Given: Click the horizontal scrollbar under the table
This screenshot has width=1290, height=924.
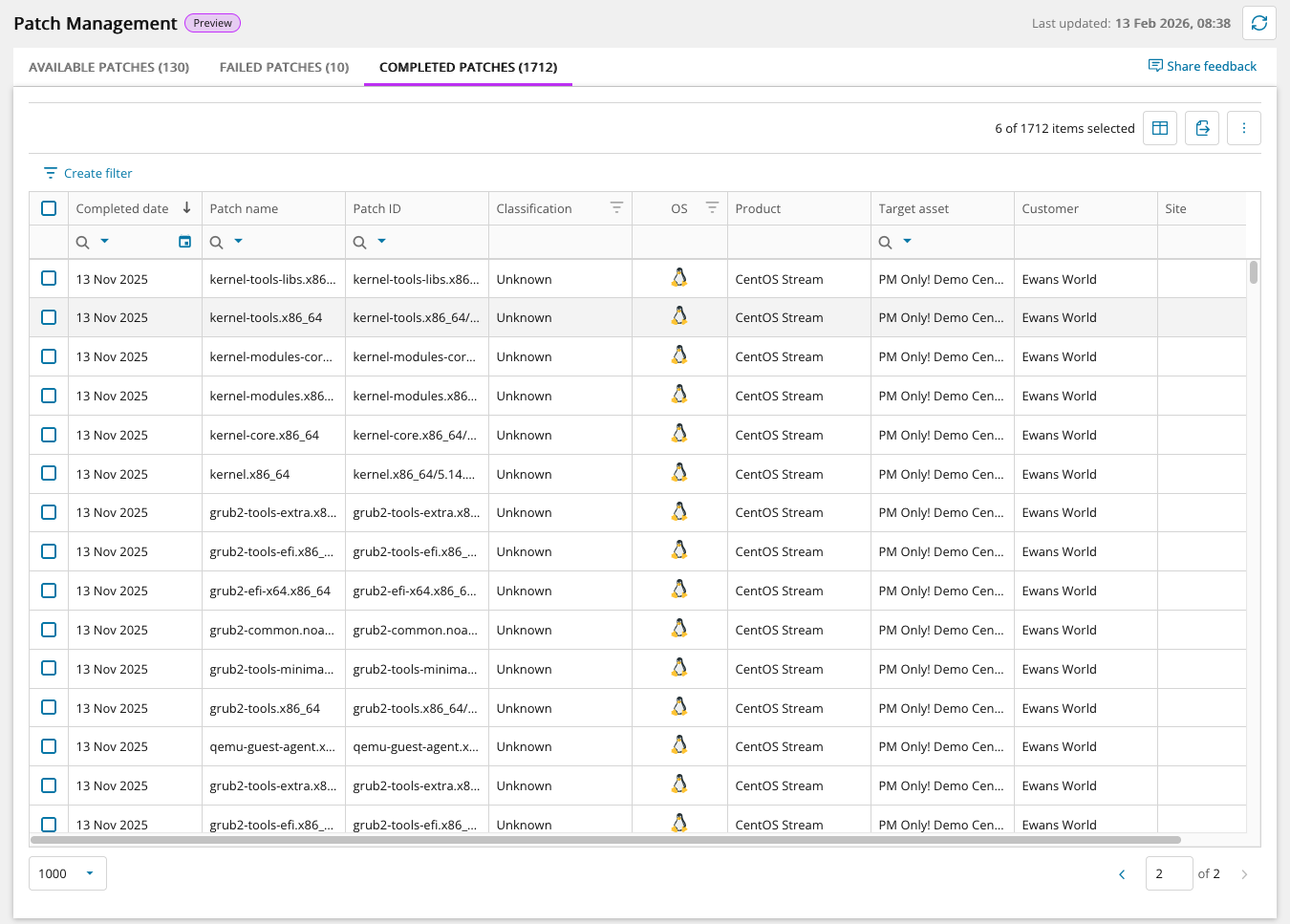Looking at the screenshot, I should 606,840.
